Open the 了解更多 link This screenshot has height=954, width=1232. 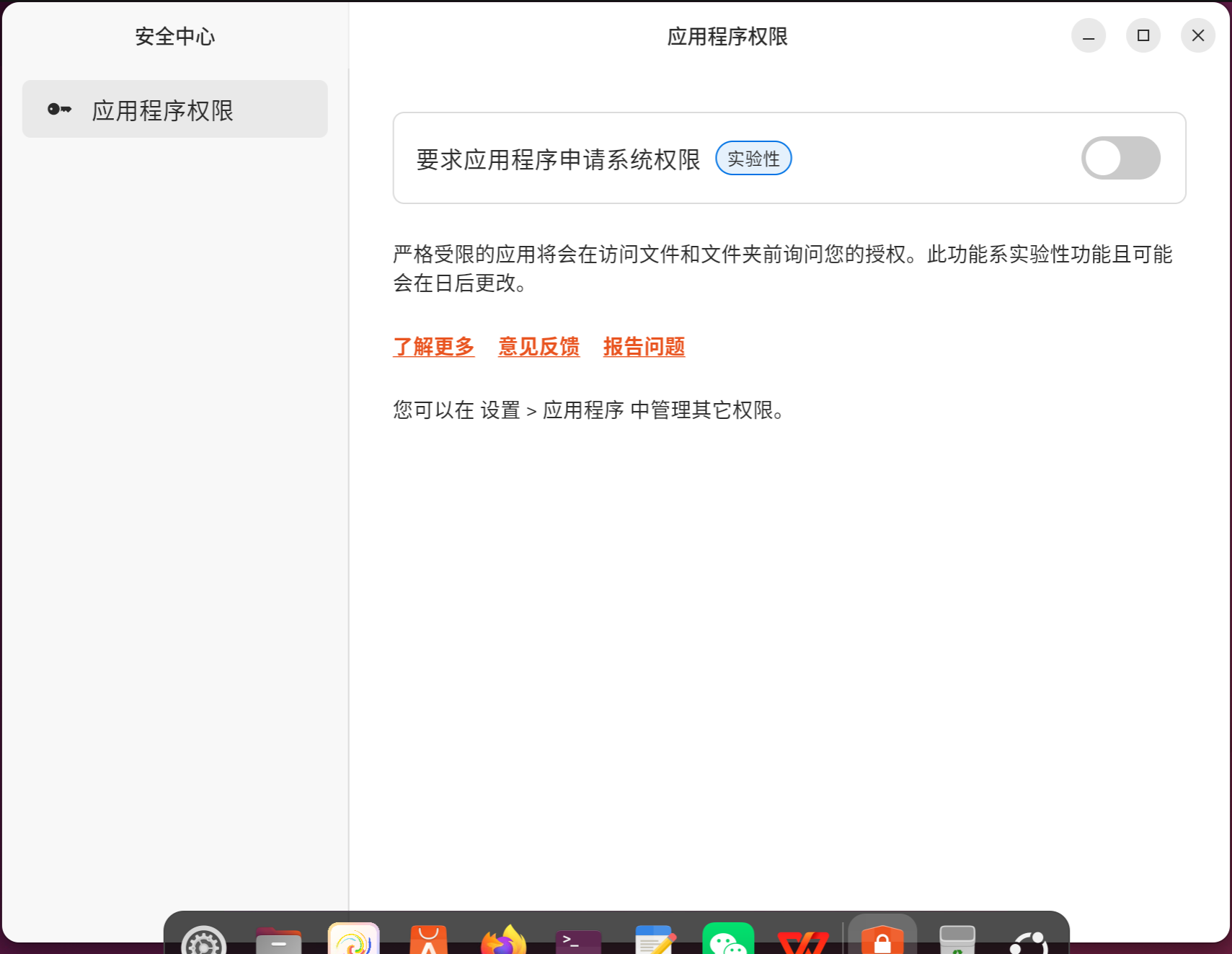434,347
